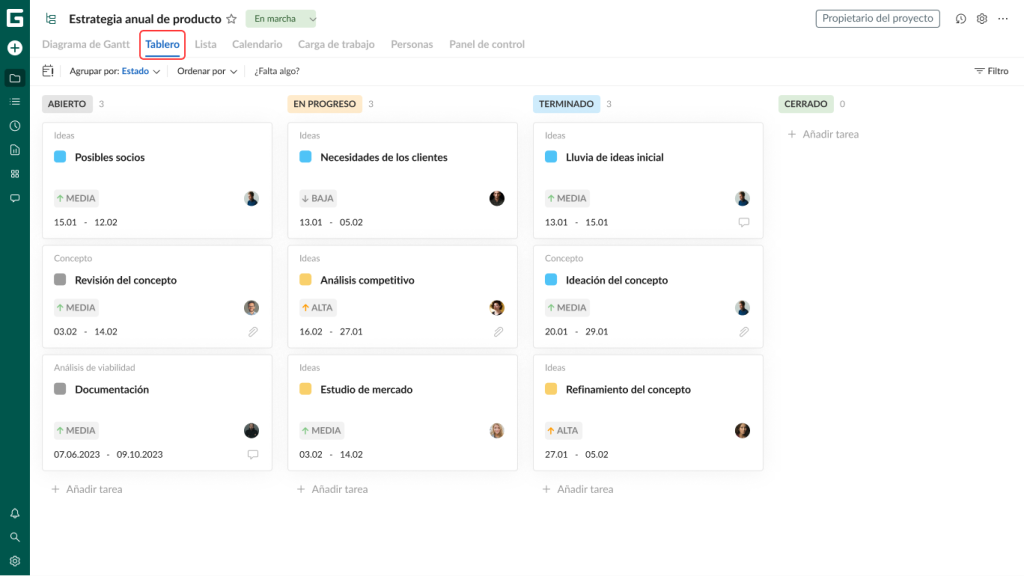Open the attachment clip on Revisión del concepto
Image resolution: width=1024 pixels, height=576 pixels.
click(x=253, y=332)
